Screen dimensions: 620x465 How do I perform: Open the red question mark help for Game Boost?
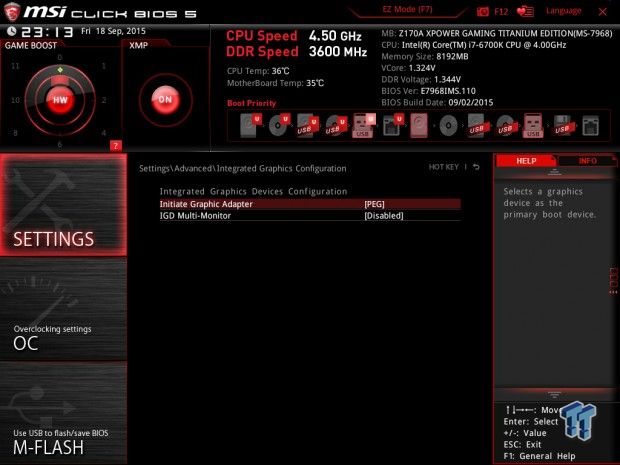115,146
